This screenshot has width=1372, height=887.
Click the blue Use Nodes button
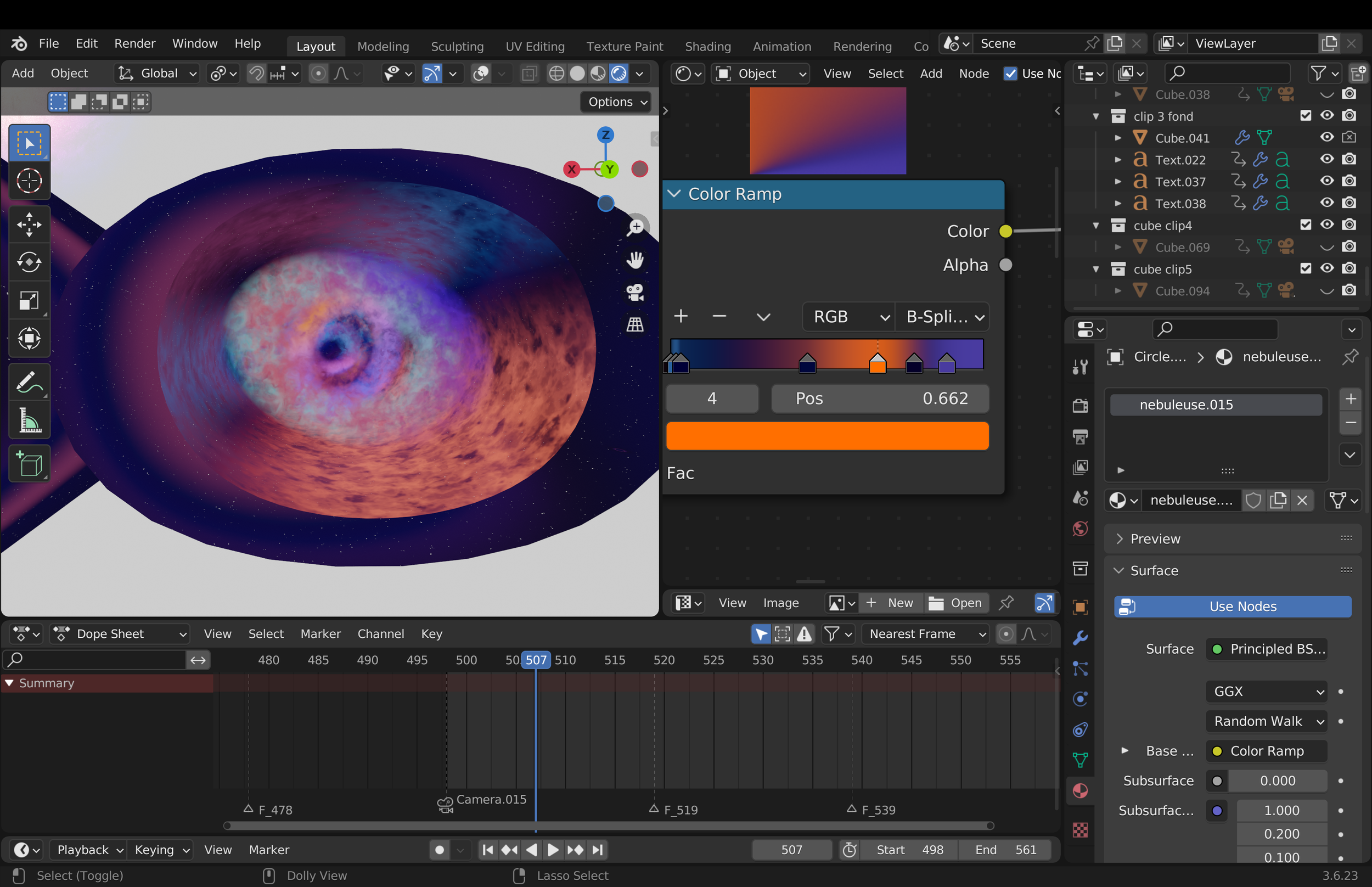pos(1232,607)
